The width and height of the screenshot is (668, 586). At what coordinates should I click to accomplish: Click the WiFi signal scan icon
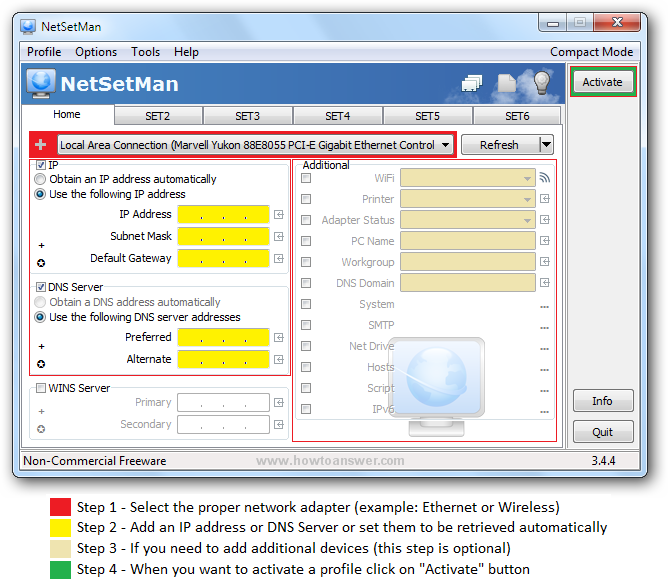[x=544, y=178]
